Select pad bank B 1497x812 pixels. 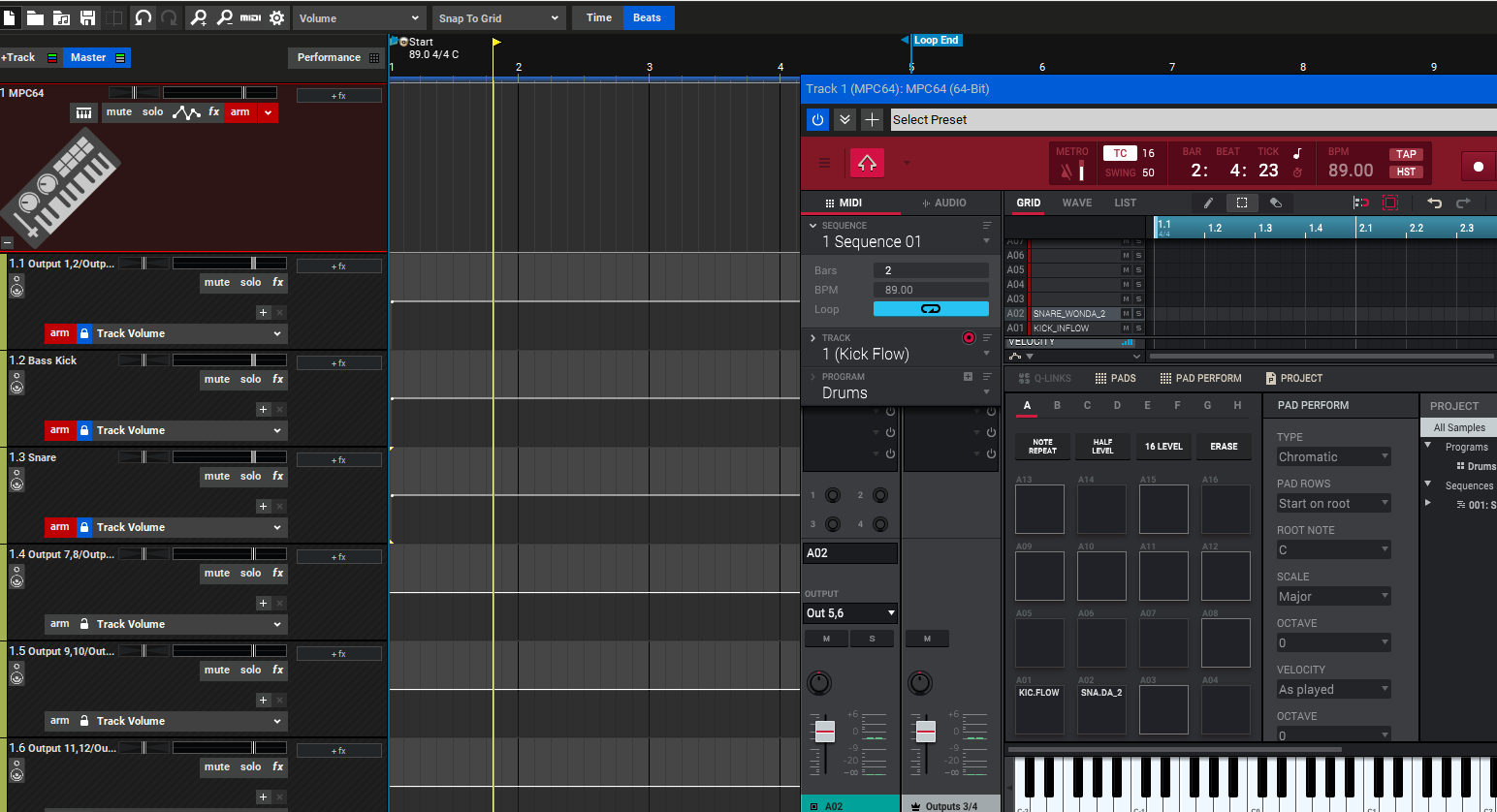[1057, 405]
